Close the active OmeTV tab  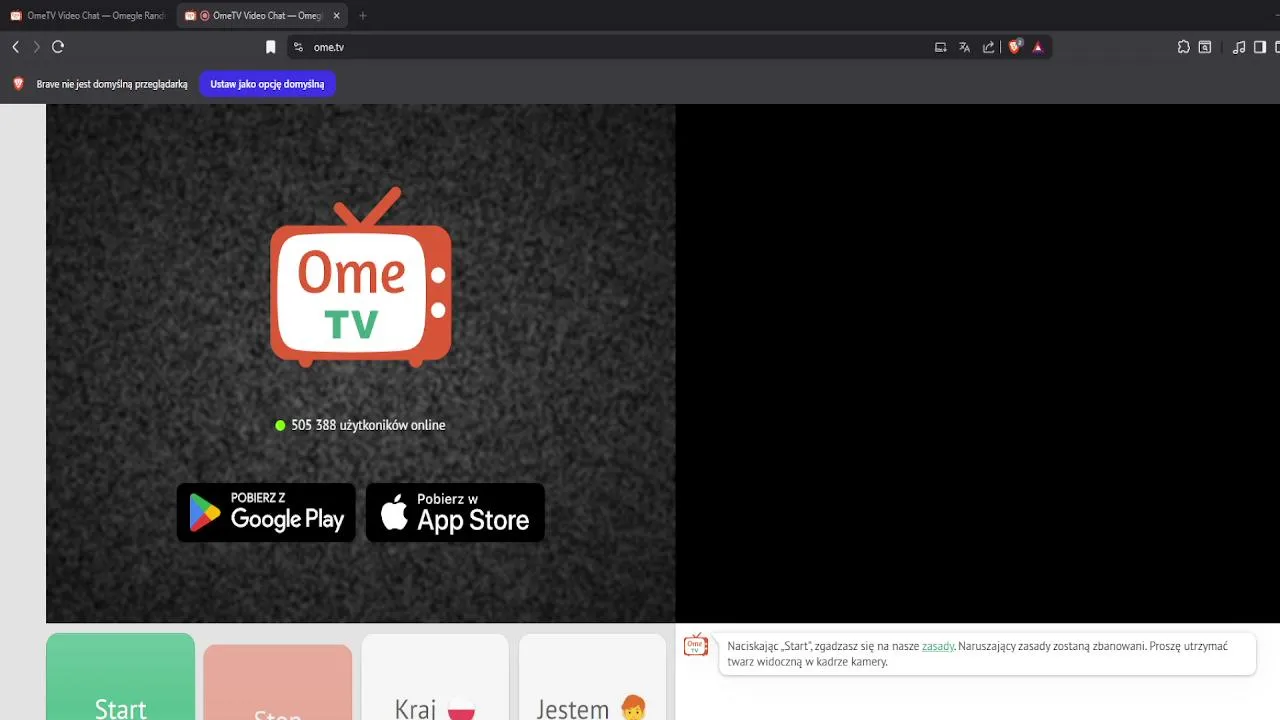coord(337,16)
